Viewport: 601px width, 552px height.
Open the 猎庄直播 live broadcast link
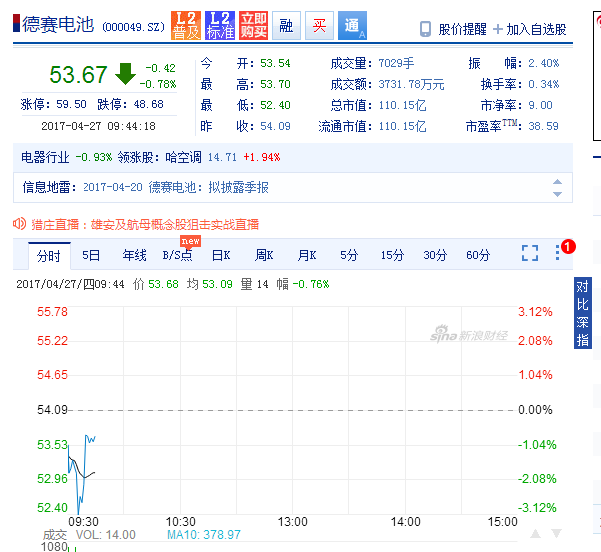[x=145, y=224]
